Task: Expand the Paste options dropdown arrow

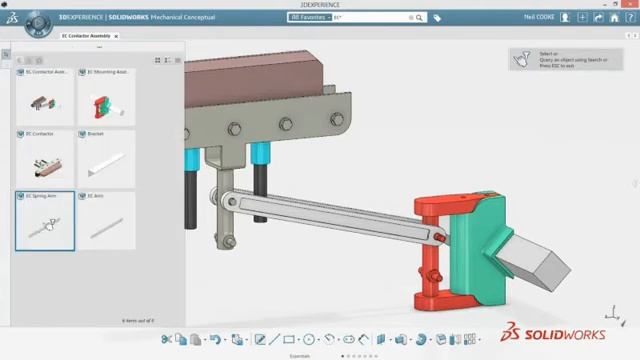Action: 205,340
